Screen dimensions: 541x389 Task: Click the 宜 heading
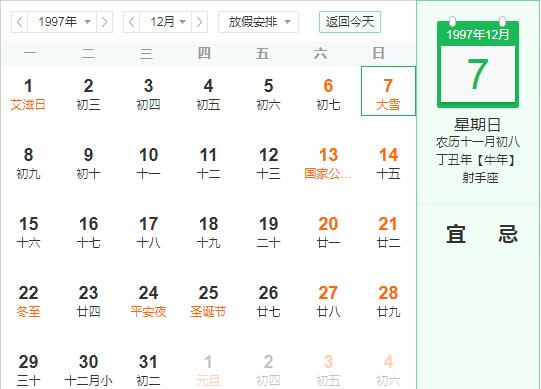click(x=456, y=234)
